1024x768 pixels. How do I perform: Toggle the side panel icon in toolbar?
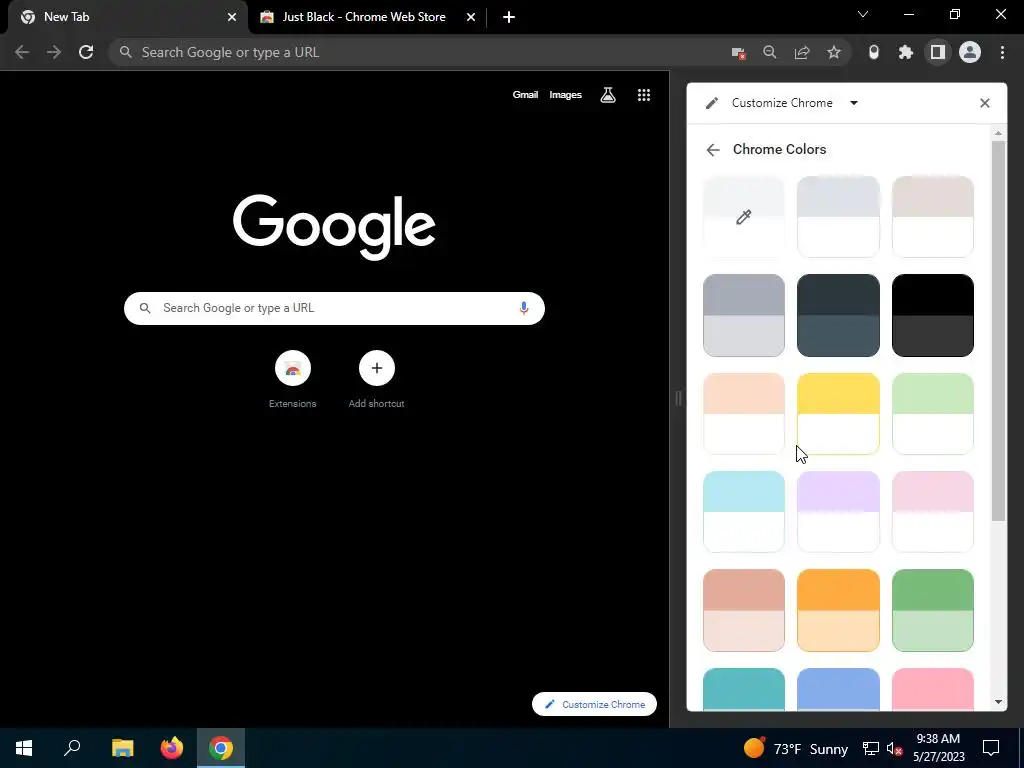(x=938, y=52)
